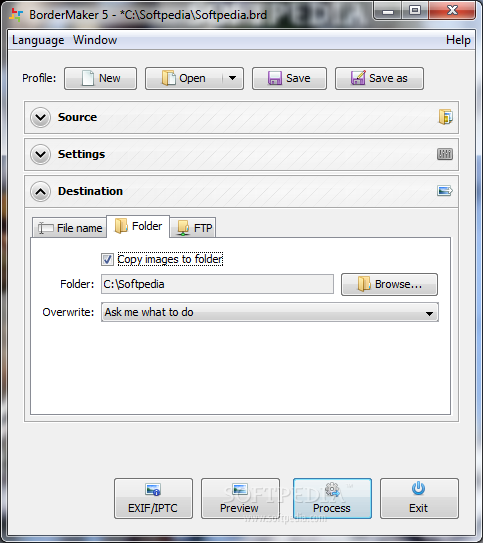
Task: Browse for destination folder
Action: click(389, 284)
